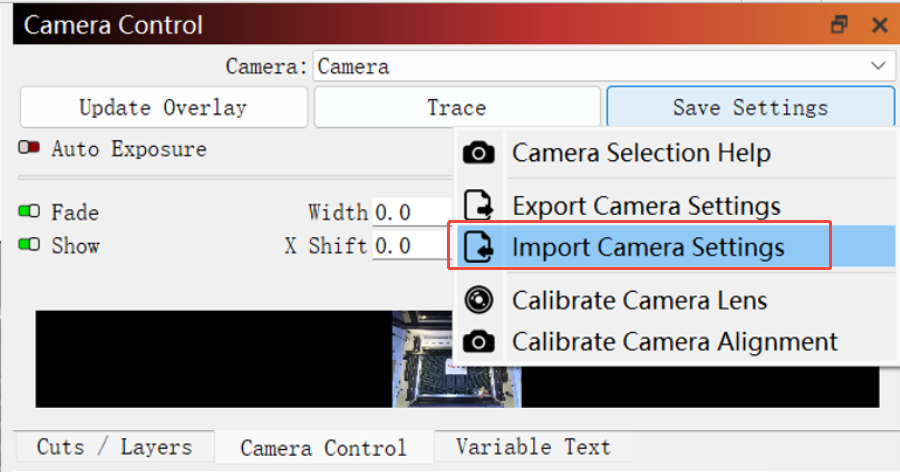The width and height of the screenshot is (900, 472).
Task: Click the Export Camera Settings file icon
Action: [479, 206]
